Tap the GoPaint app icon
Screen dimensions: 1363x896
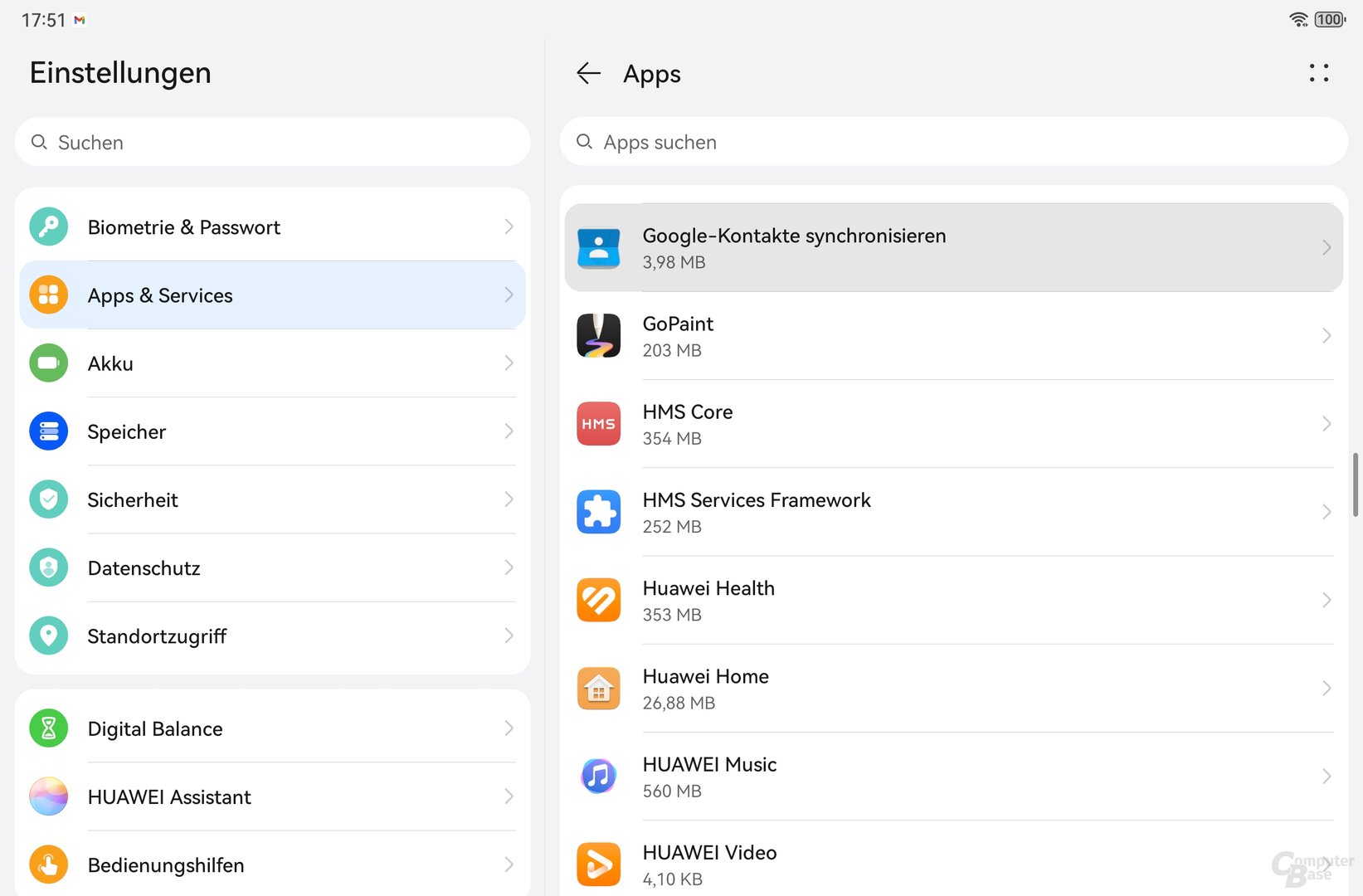(598, 335)
